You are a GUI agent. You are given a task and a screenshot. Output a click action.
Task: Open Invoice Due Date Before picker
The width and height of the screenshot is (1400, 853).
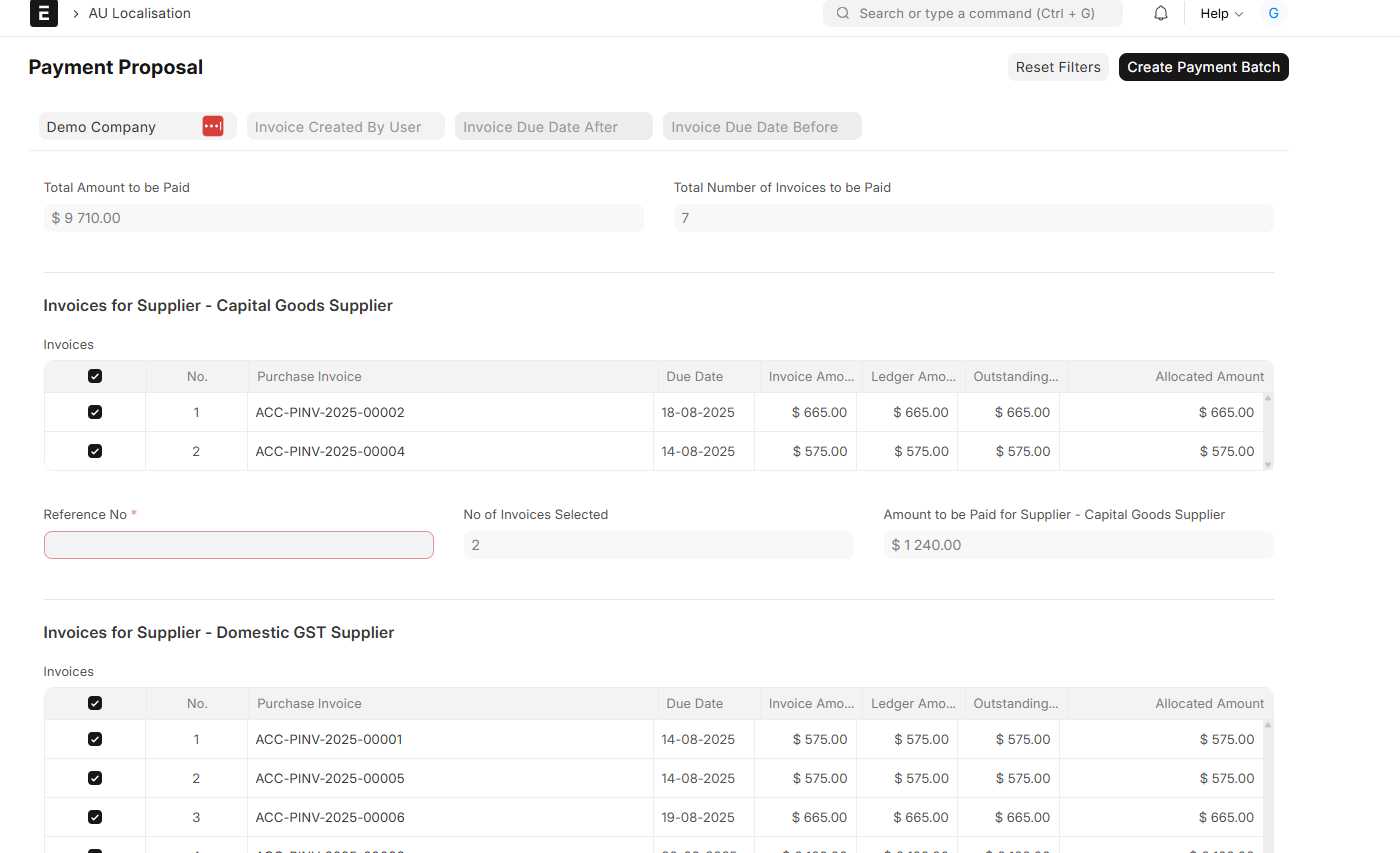(761, 127)
